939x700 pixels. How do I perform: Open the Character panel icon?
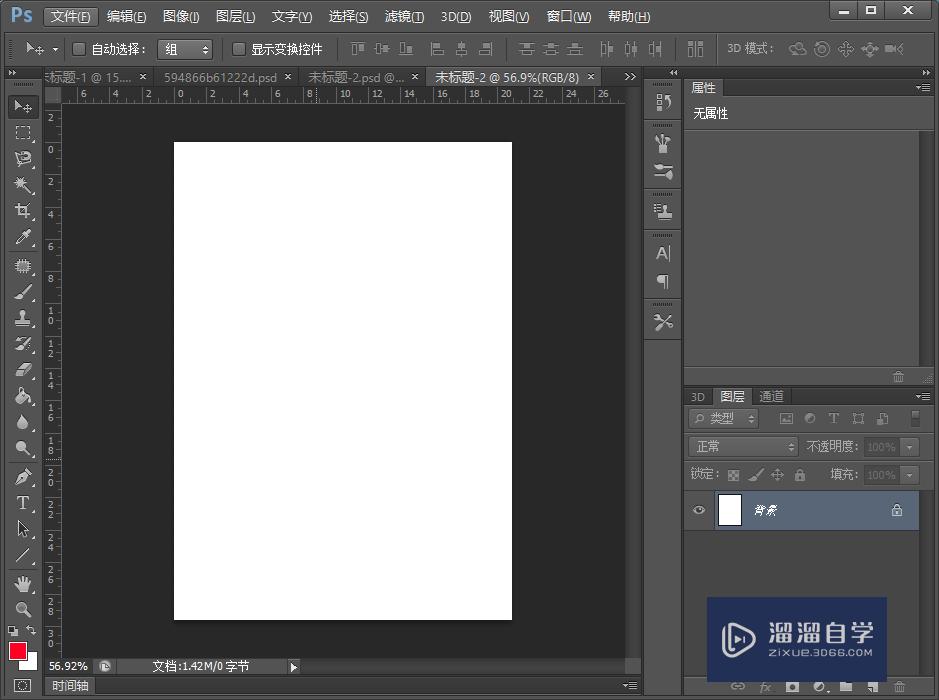coord(662,253)
